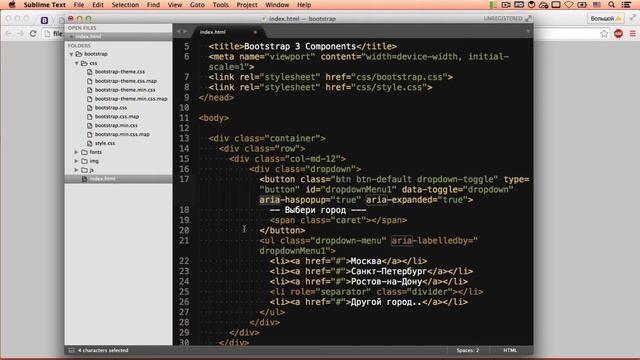The image size is (640, 360).
Task: Click the Chrome fullscreen arrows icon
Action: point(633,18)
